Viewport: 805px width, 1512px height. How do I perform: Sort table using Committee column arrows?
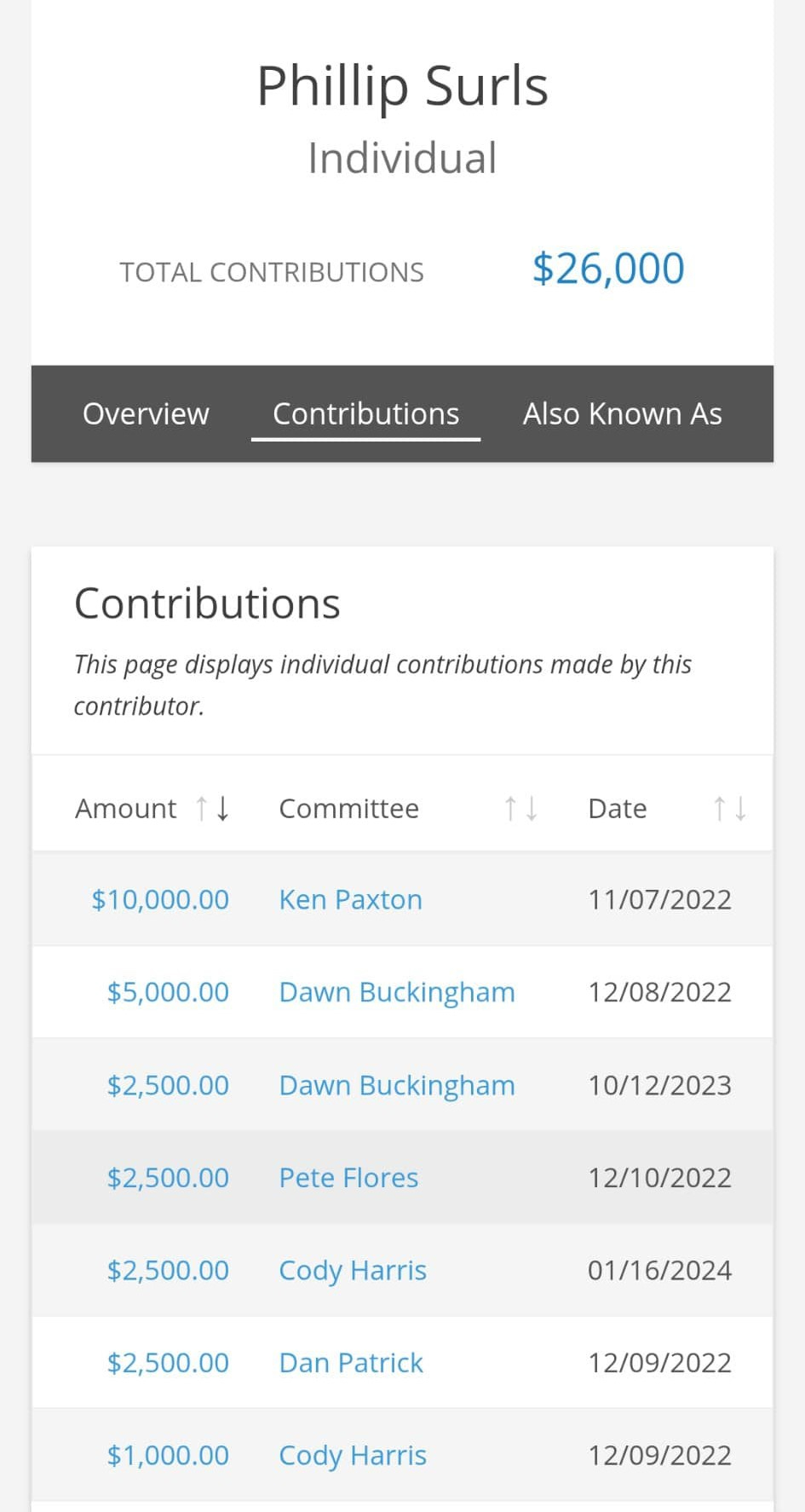tap(520, 808)
